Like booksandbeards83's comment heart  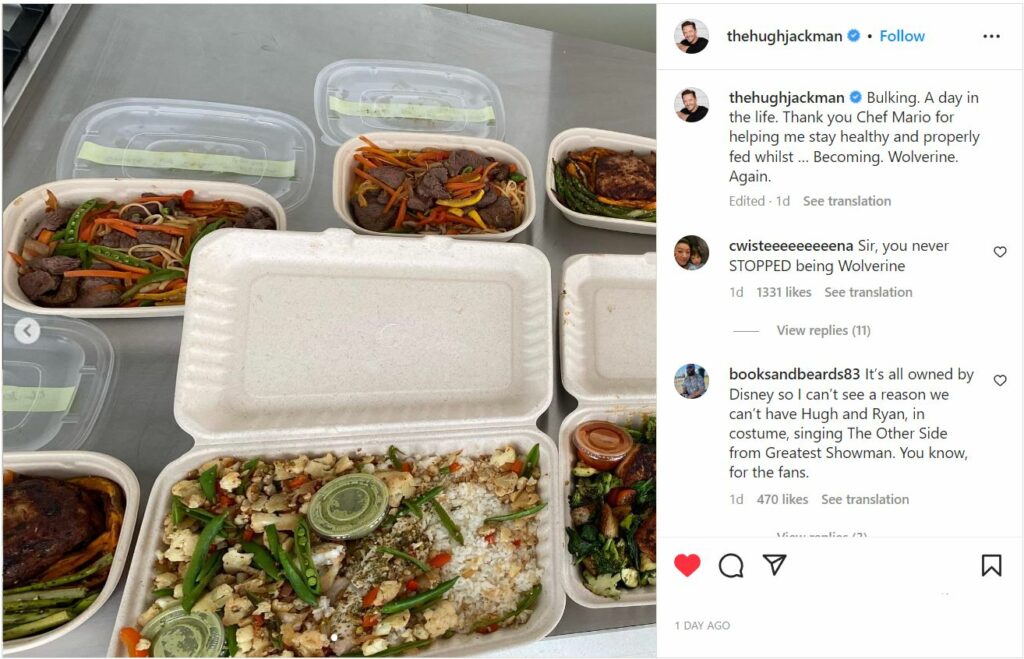(x=1000, y=380)
